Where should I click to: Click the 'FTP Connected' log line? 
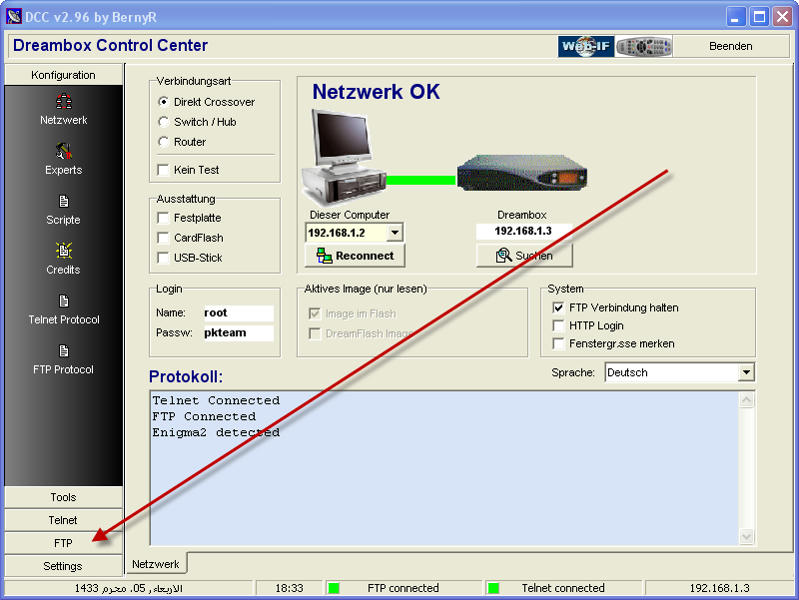click(x=204, y=416)
